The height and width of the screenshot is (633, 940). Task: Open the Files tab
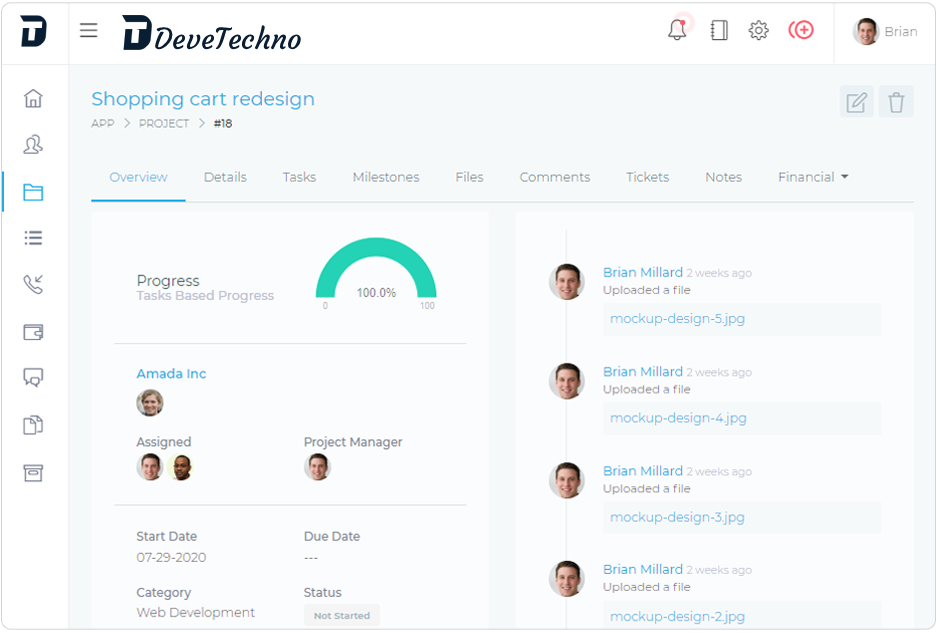click(469, 177)
